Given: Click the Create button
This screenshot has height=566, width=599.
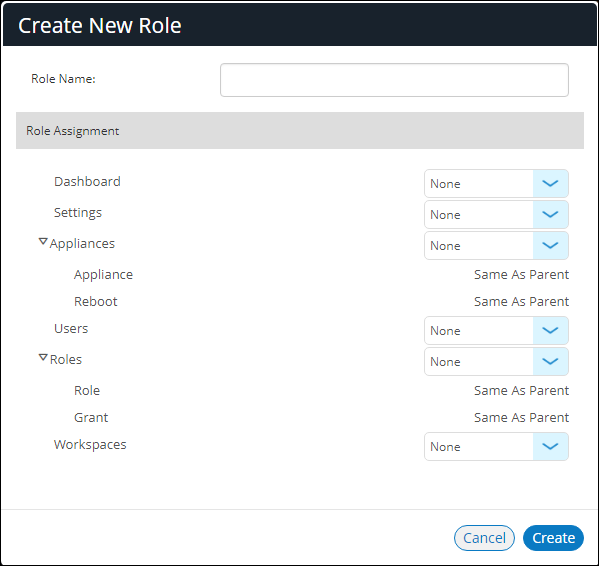Looking at the screenshot, I should pos(553,538).
